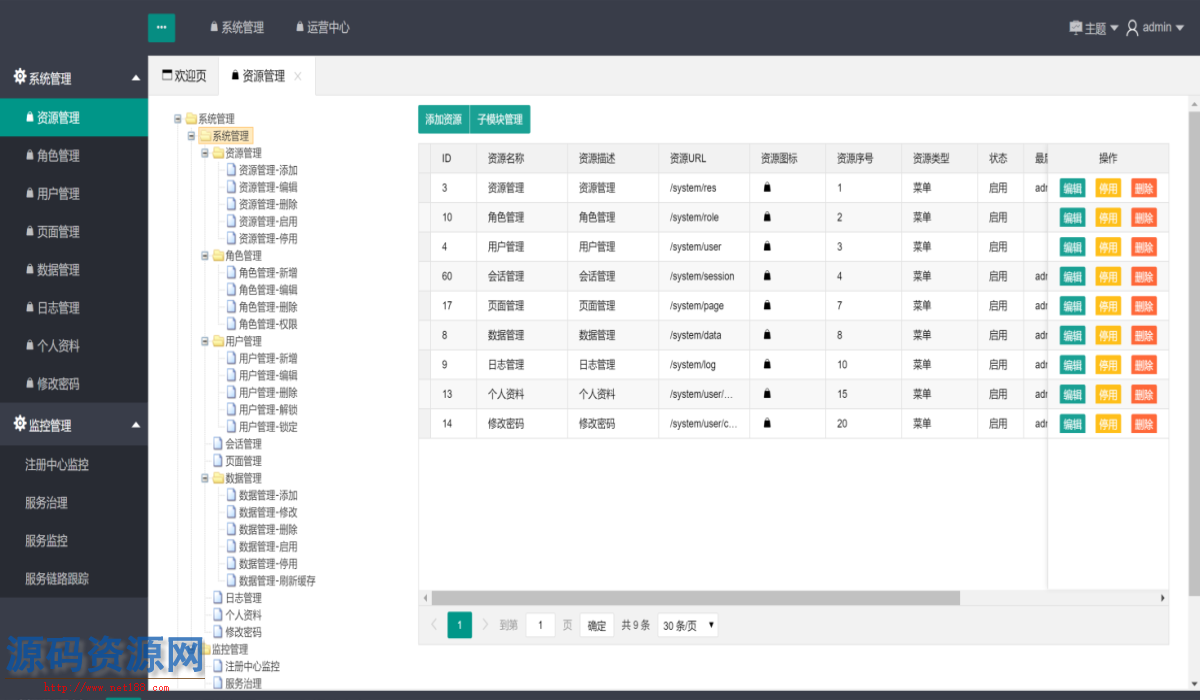Collapse the 数据管理 tree folder

coord(205,478)
